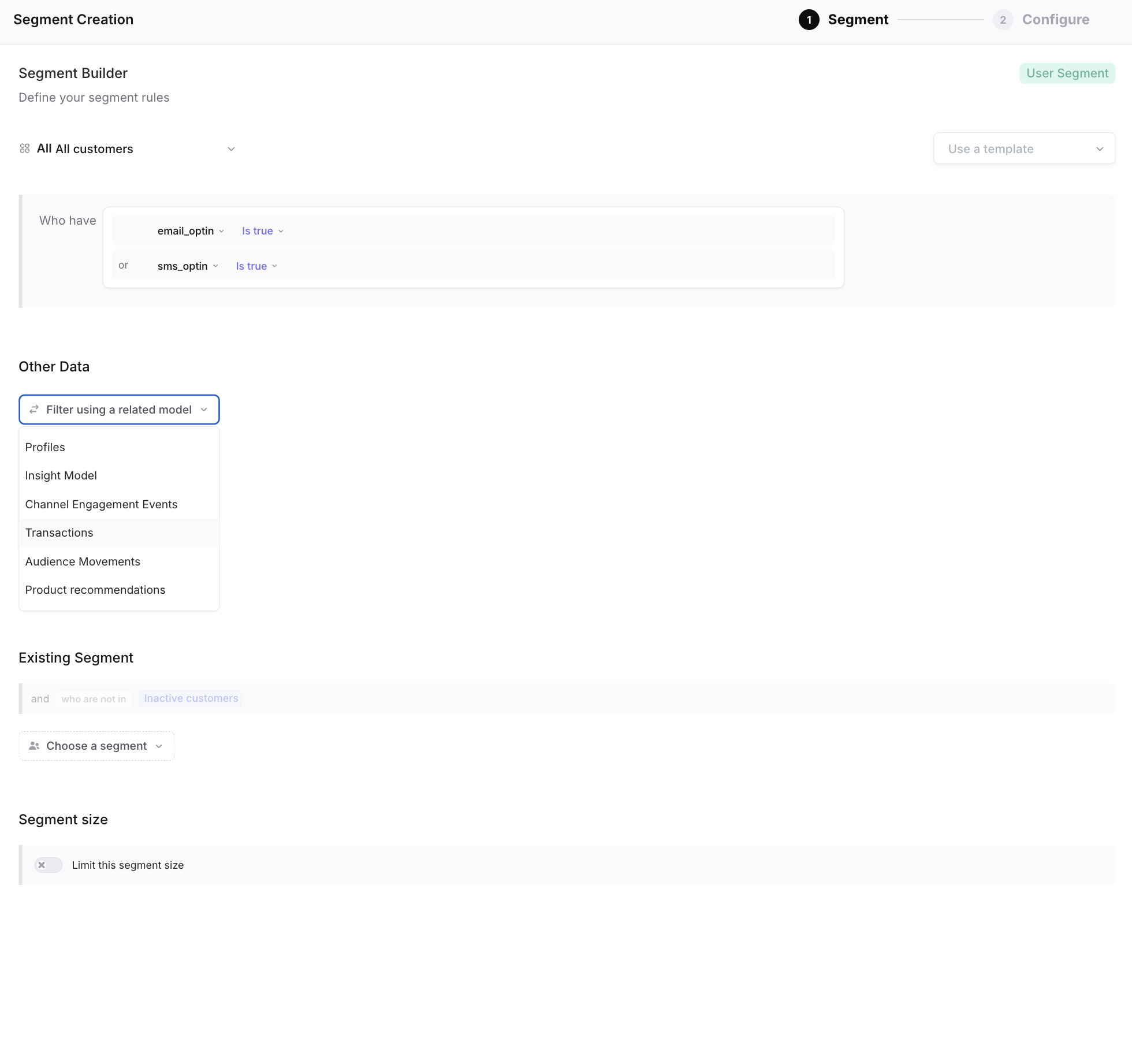Click the Inactive customers segment tag

pyautogui.click(x=191, y=698)
